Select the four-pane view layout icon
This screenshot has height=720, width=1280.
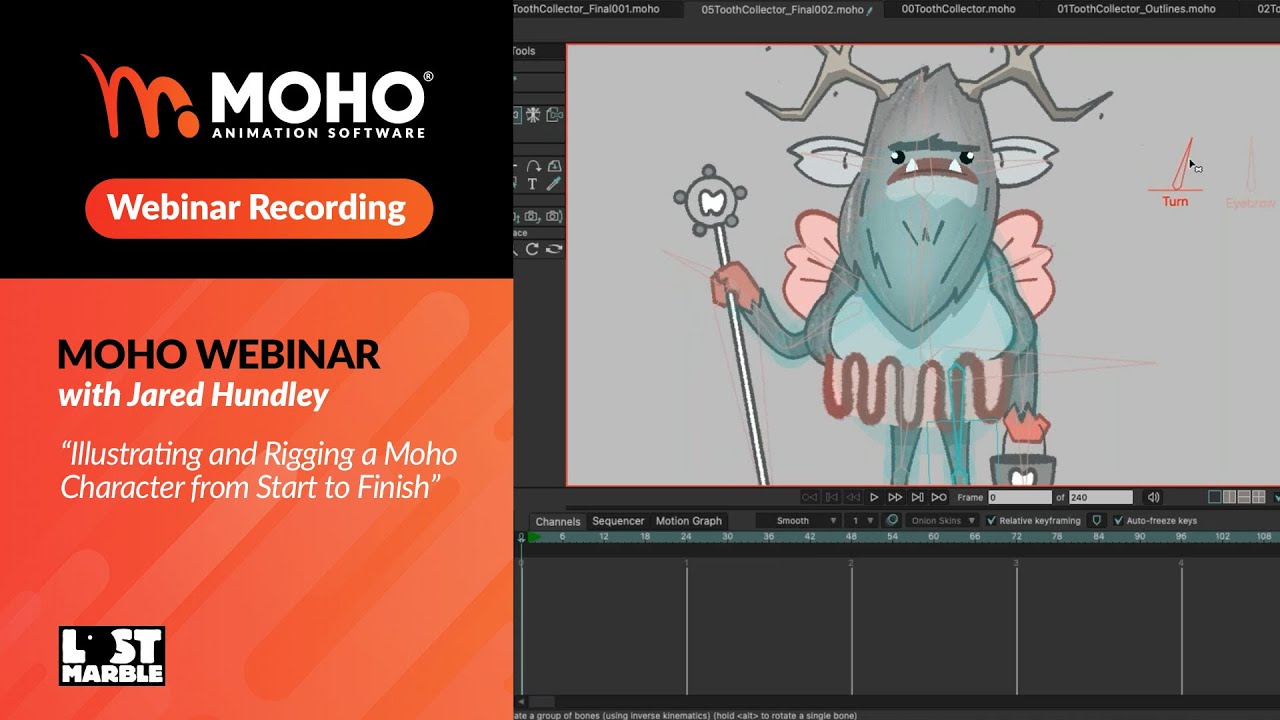click(1259, 497)
